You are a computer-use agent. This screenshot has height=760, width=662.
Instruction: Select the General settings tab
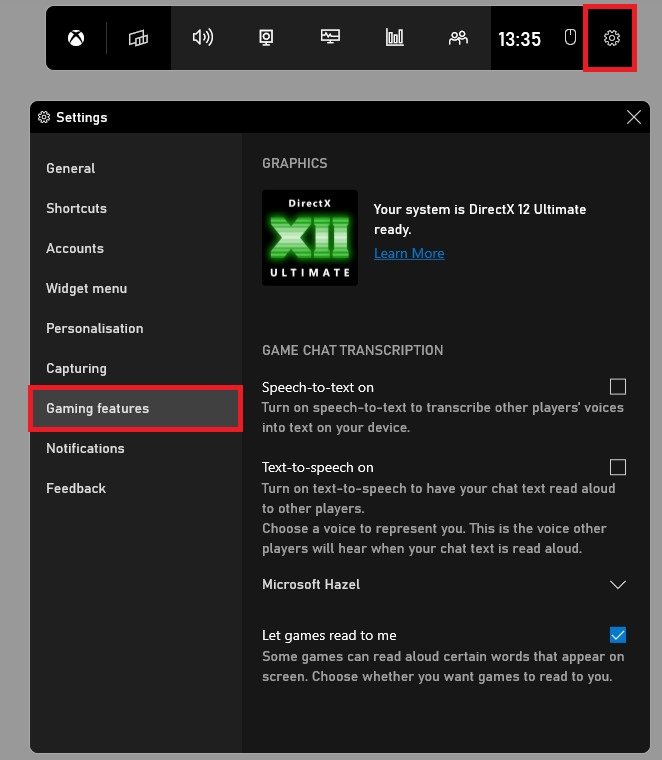tap(71, 168)
